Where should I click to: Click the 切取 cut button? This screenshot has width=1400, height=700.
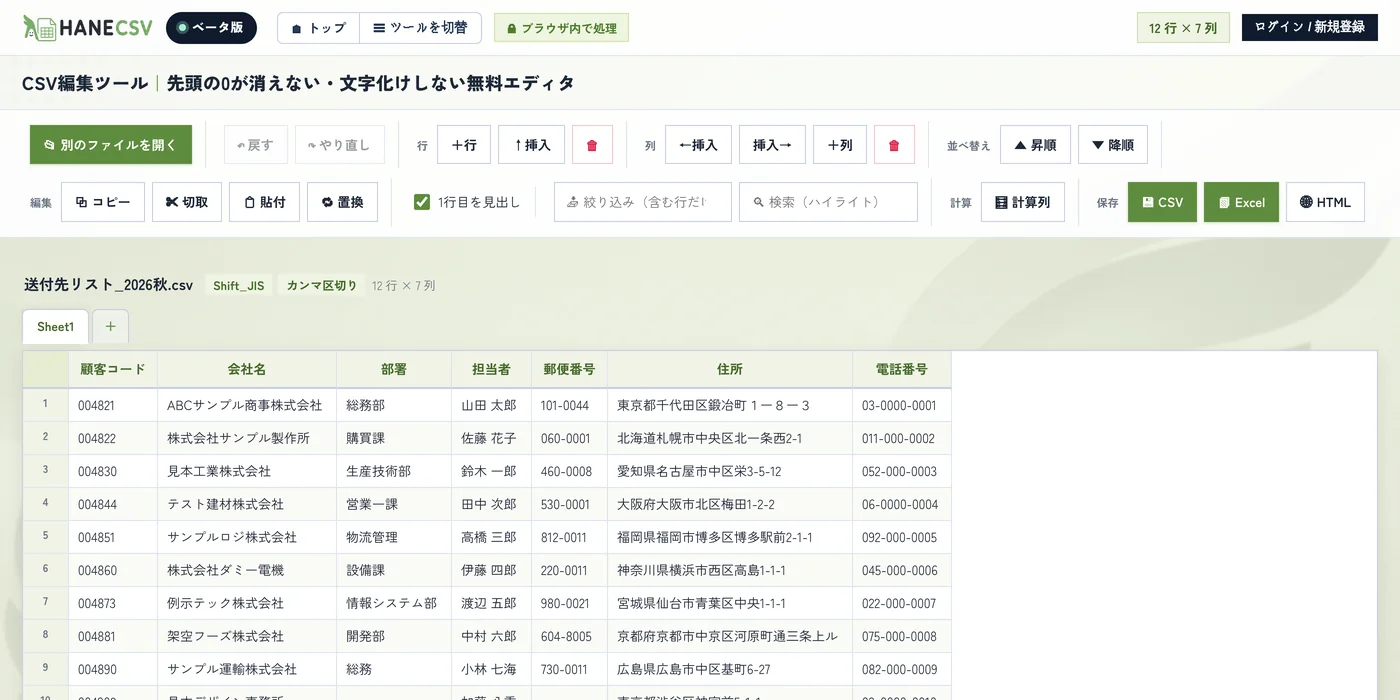pos(187,202)
